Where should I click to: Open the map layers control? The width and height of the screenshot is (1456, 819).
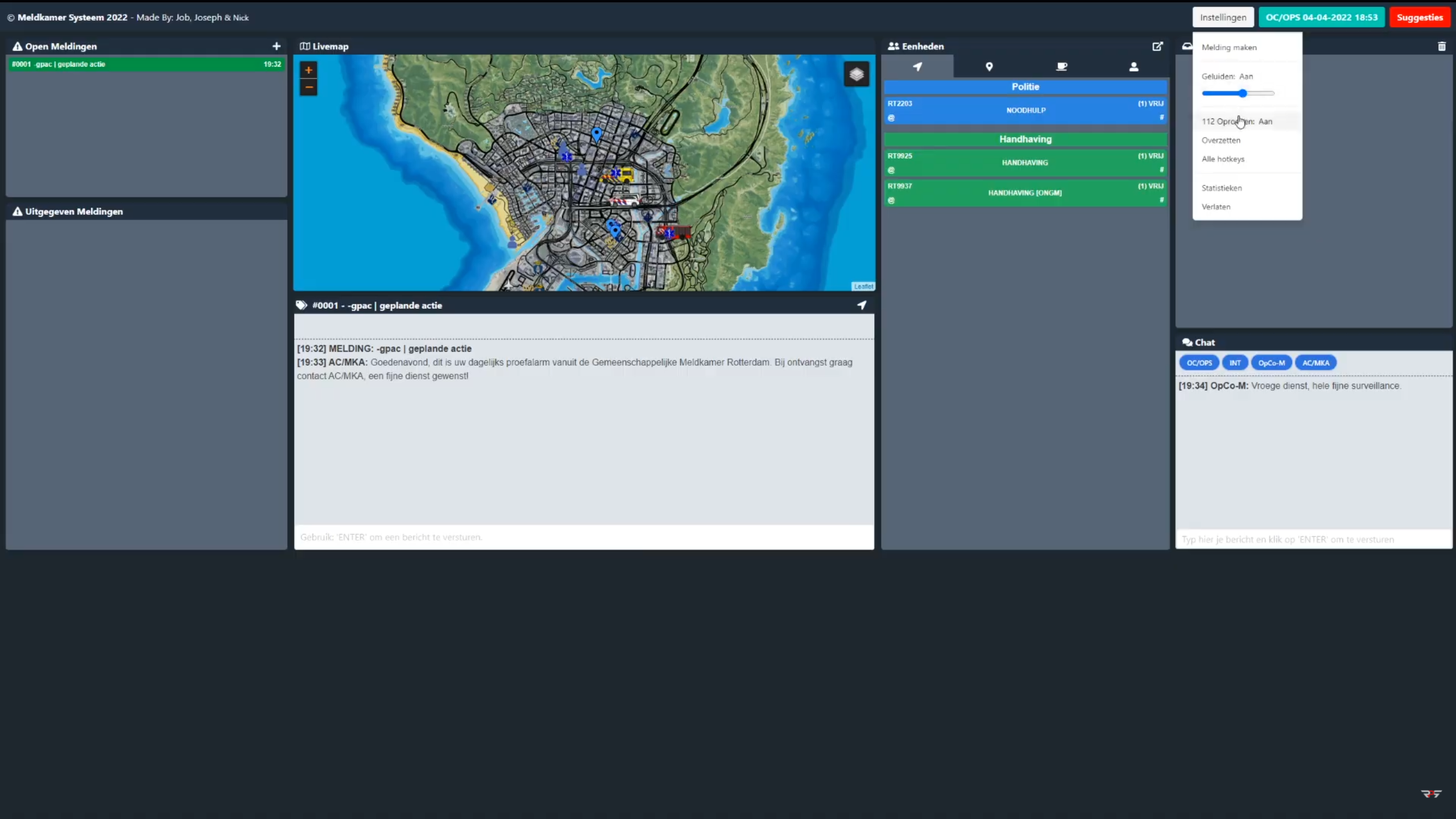click(857, 74)
